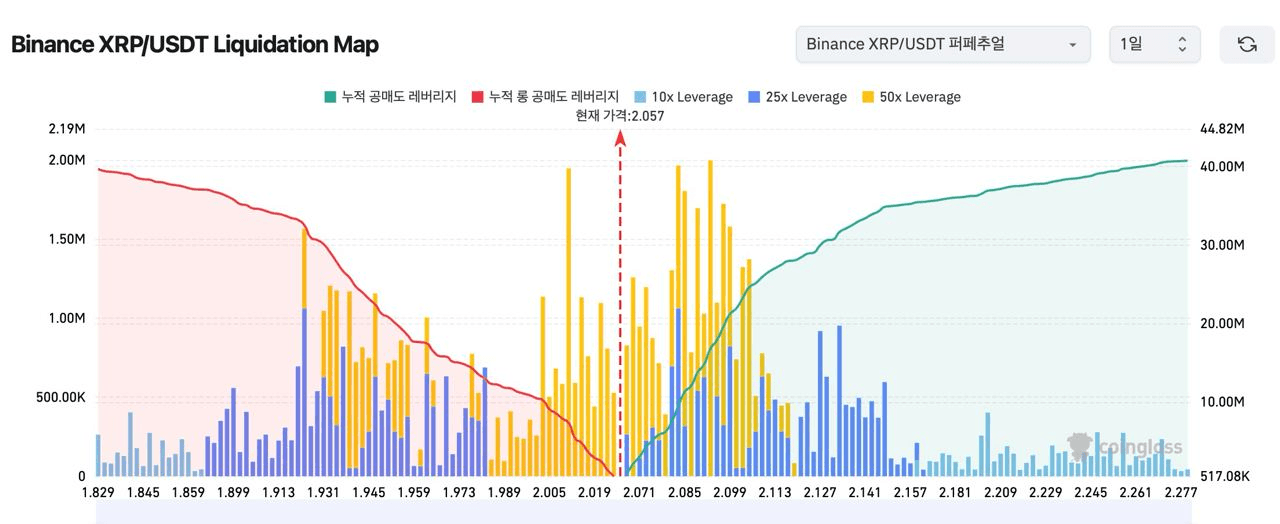This screenshot has width=1280, height=524.
Task: Click the 2.099 price axis label
Action: point(730,492)
